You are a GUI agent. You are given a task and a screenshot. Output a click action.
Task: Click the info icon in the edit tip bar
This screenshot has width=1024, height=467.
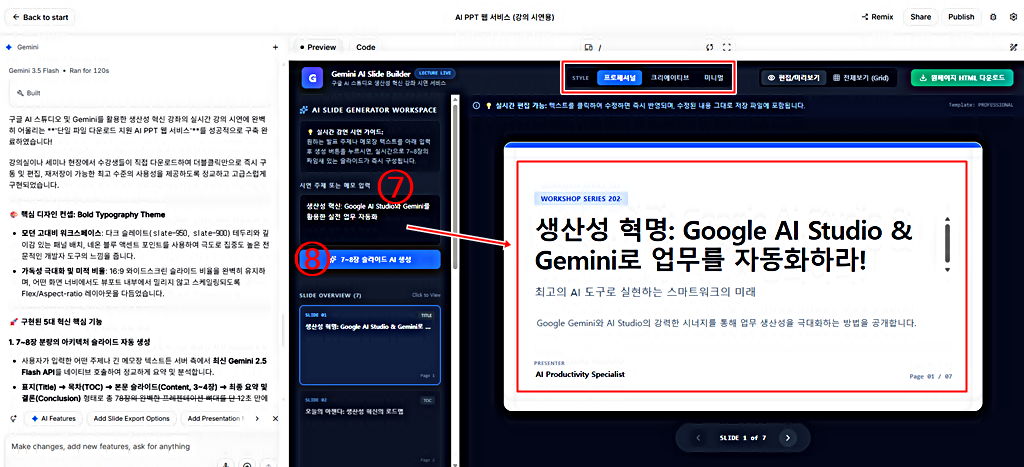coord(476,105)
